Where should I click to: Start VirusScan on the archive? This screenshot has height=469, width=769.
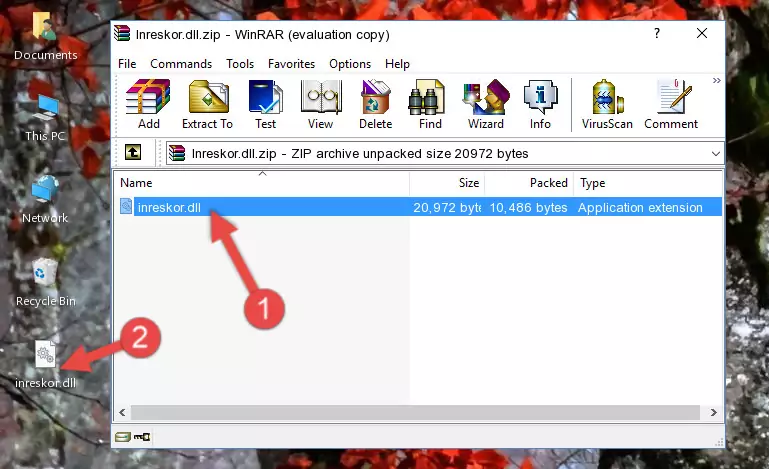607,104
